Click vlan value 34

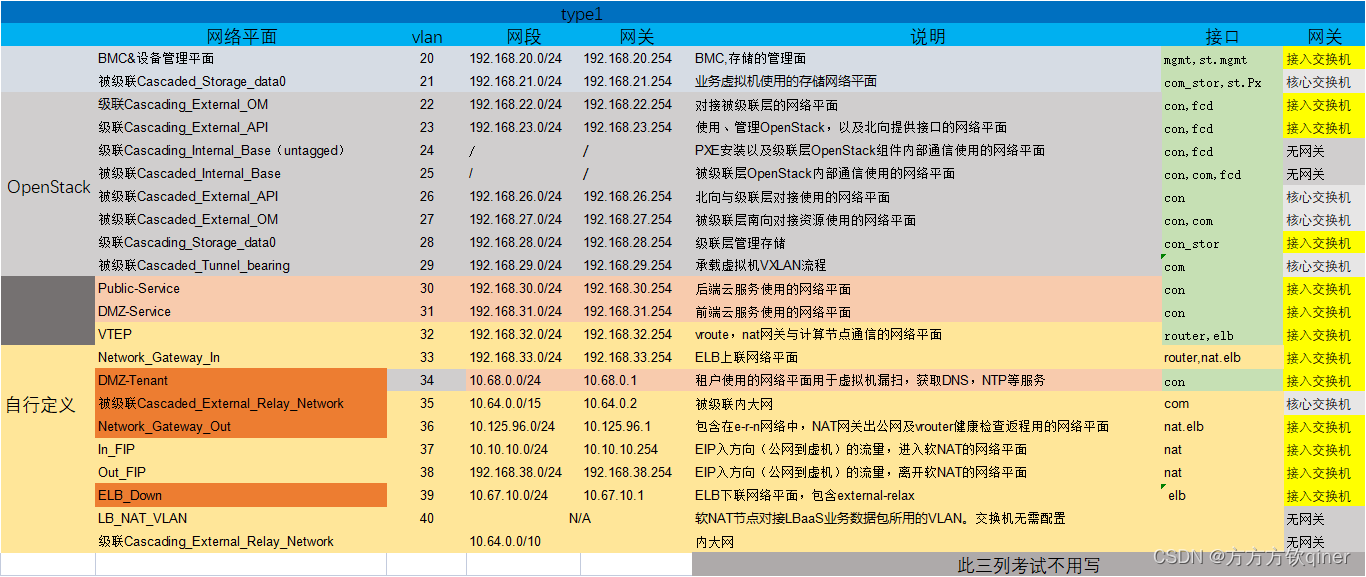click(x=427, y=381)
